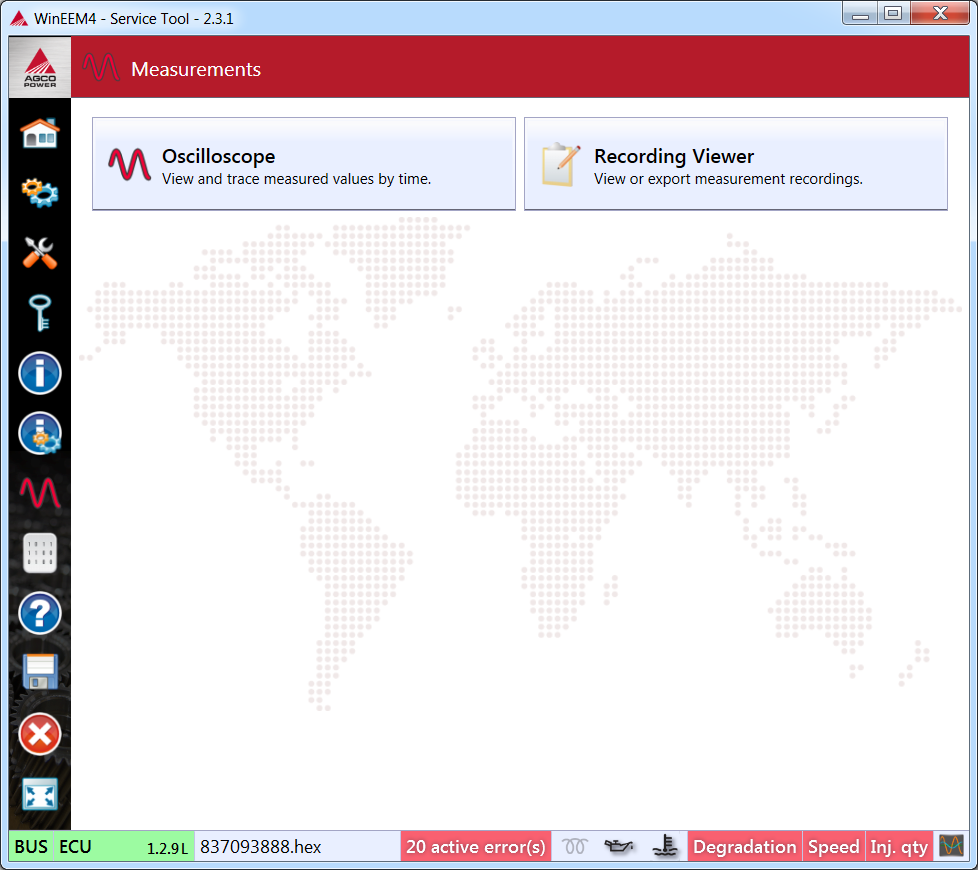Click the coolant temperature status icon
This screenshot has height=870, width=978.
pyautogui.click(x=664, y=847)
